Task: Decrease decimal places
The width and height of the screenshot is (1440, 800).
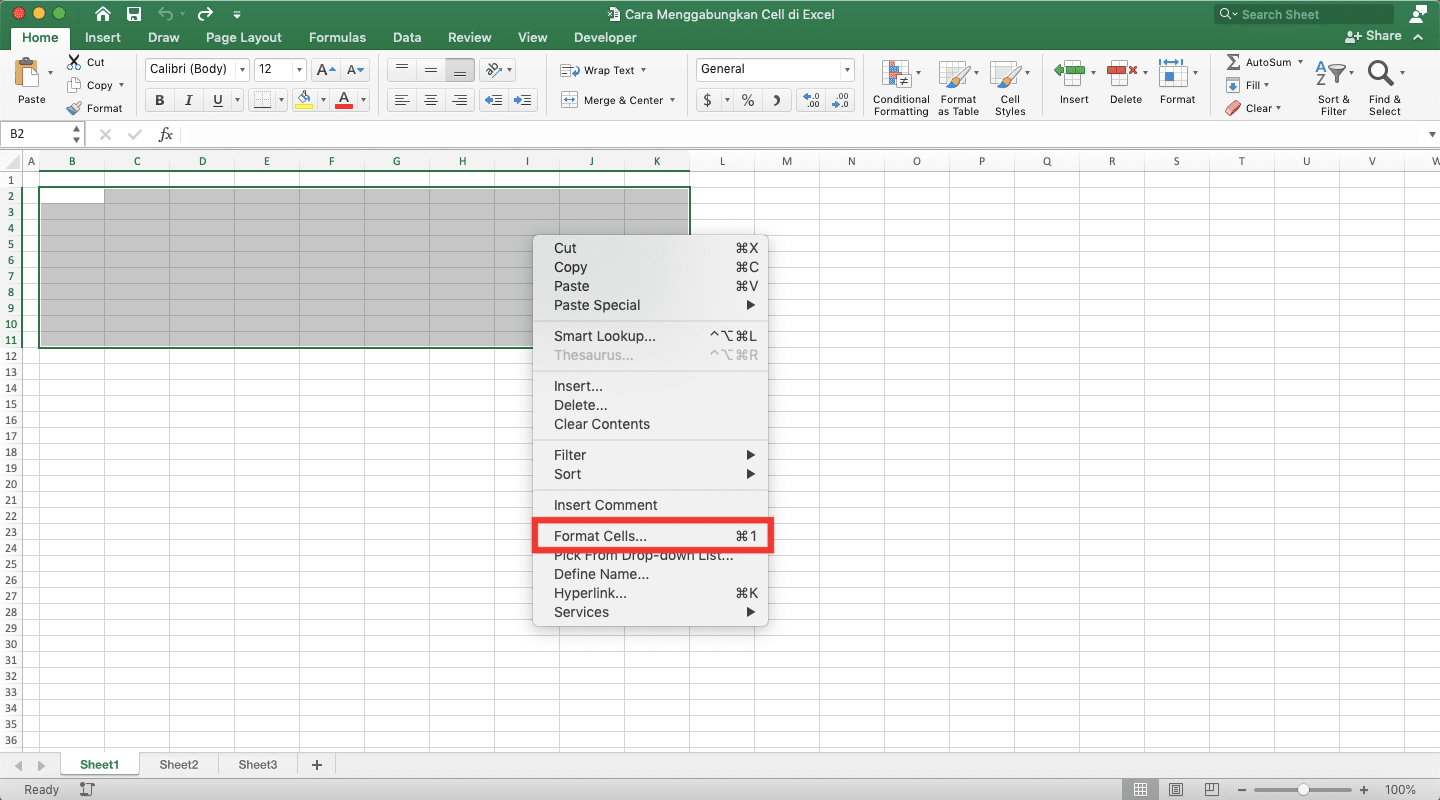Action: 840,100
